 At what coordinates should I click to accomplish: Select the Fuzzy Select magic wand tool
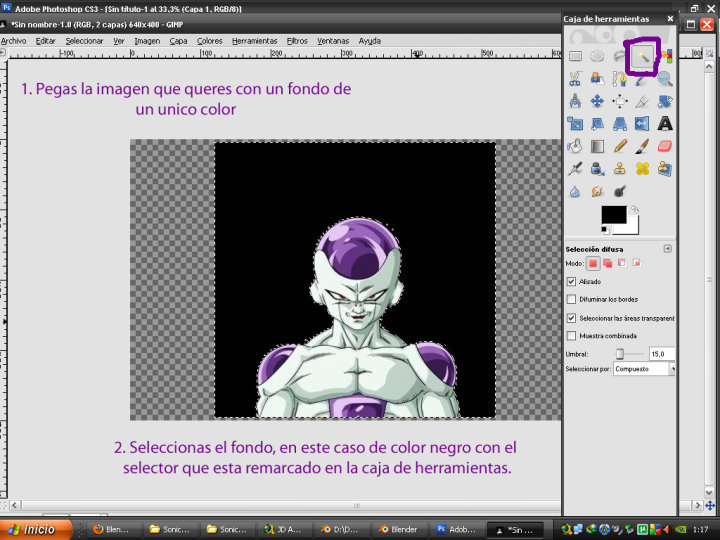[642, 57]
